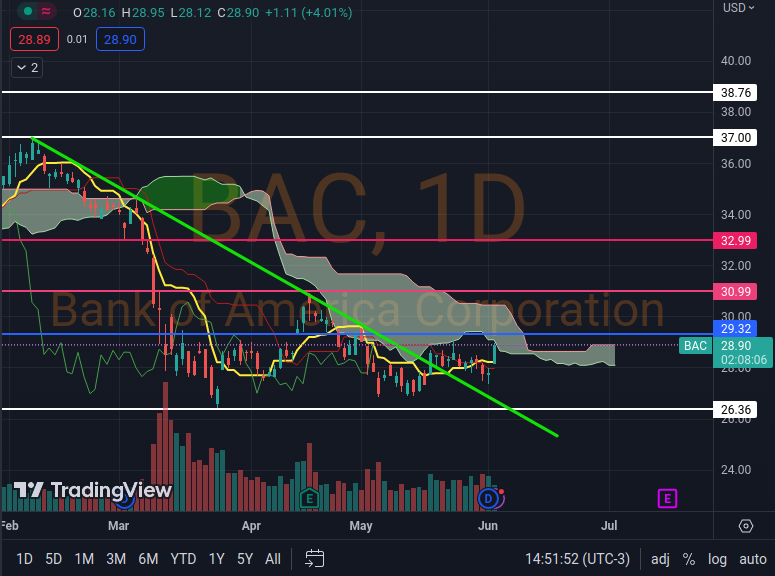Click the red sell price 28.89 button

click(34, 40)
